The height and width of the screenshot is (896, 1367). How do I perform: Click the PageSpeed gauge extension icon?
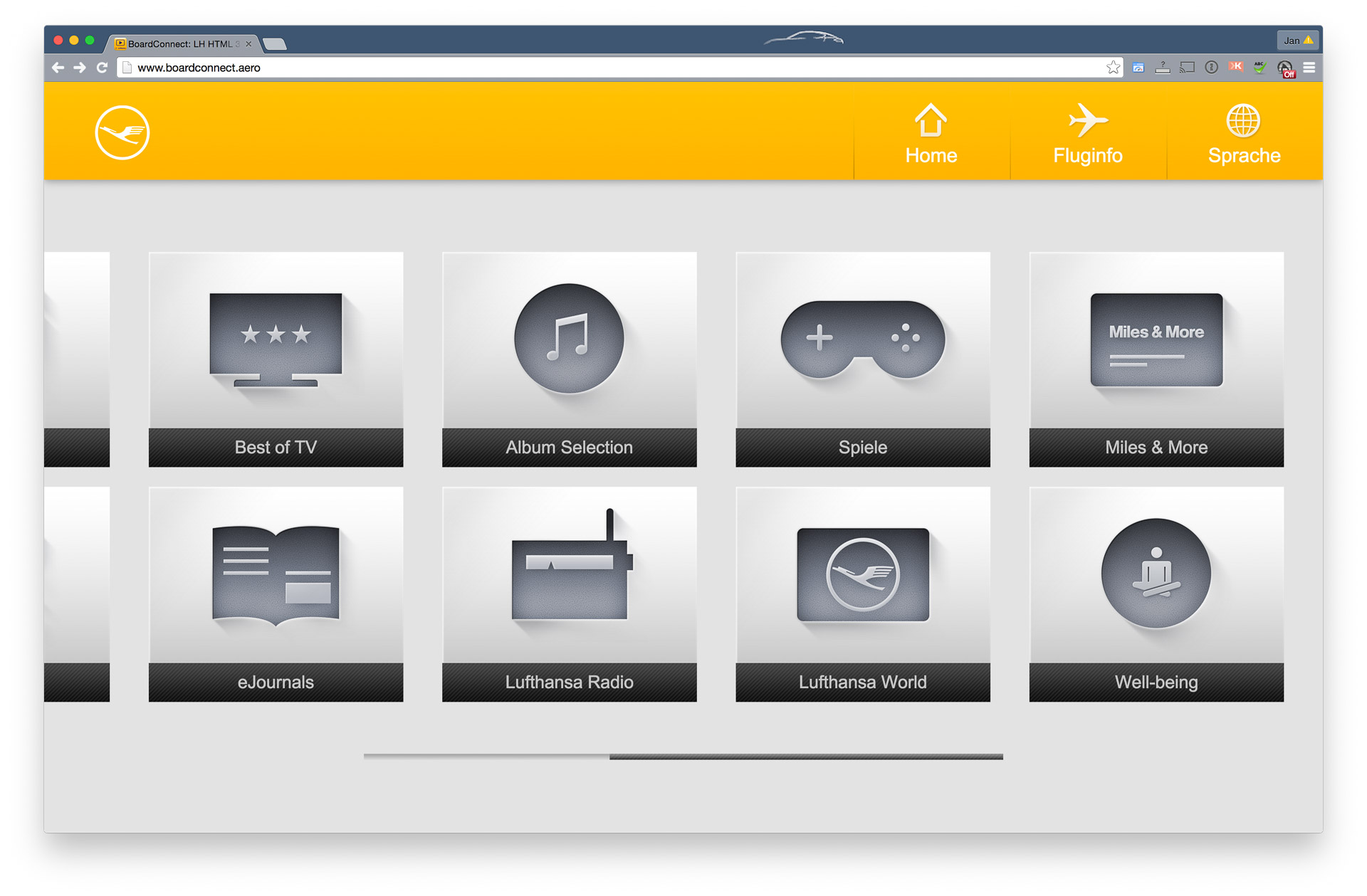click(x=1138, y=68)
